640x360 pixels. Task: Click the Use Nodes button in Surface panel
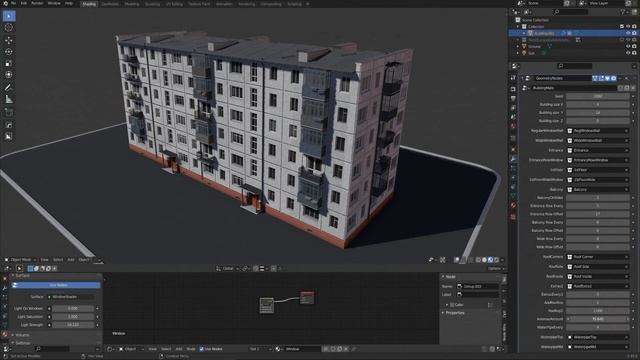(56, 285)
